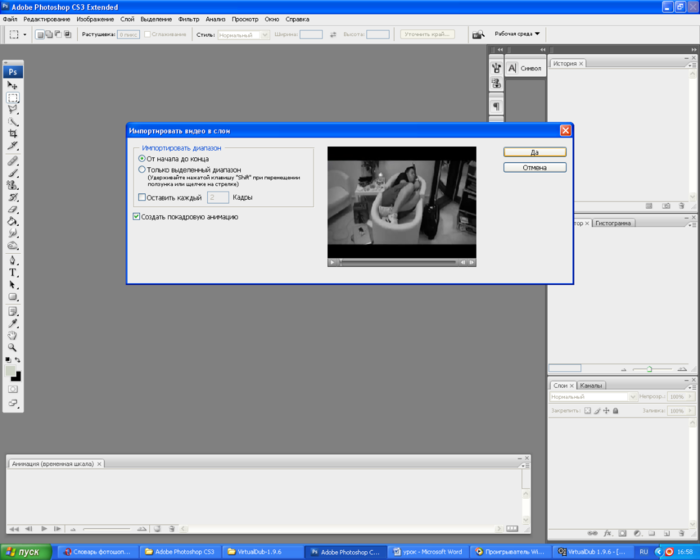Screen dimensions: 700x560
Task: Select the History Brush tool
Action: click(x=12, y=197)
